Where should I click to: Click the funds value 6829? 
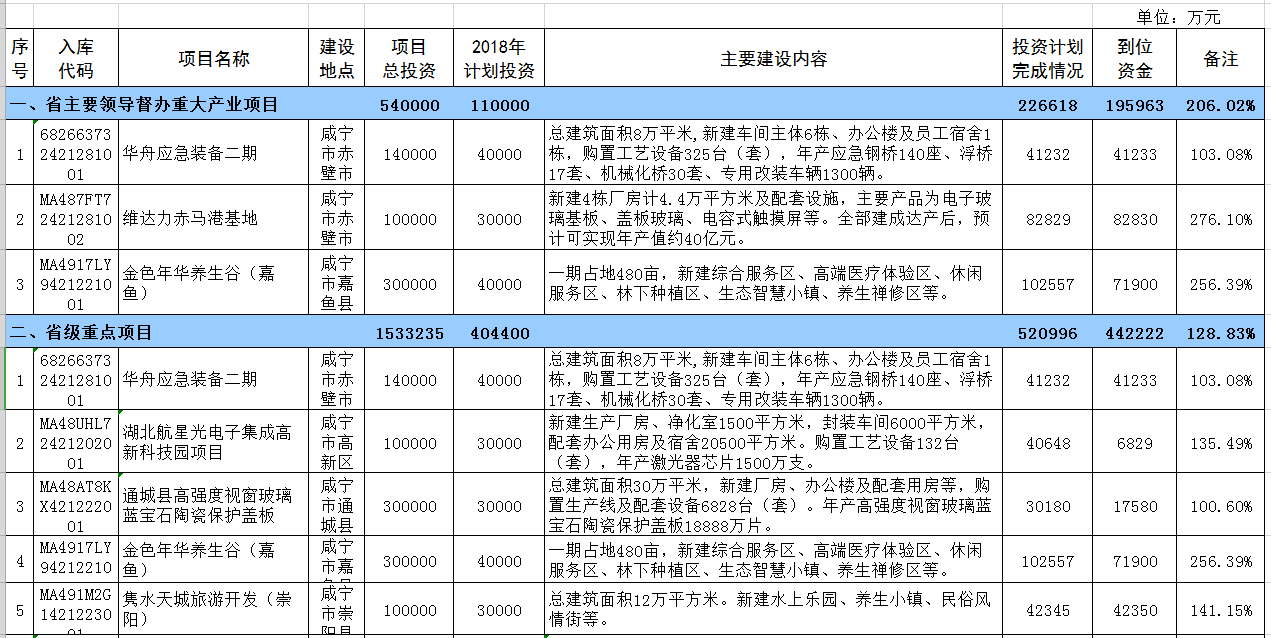point(1135,443)
